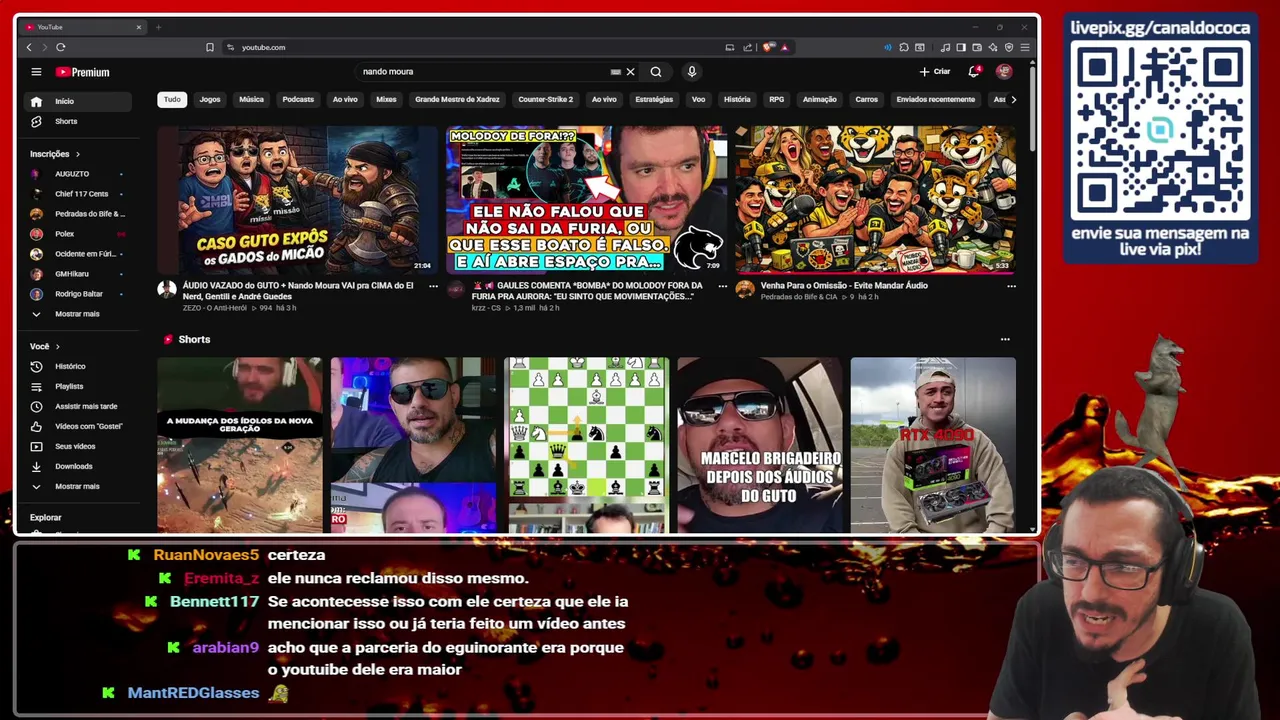Open the Você section chevron
Image resolution: width=1280 pixels, height=720 pixels.
pyautogui.click(x=57, y=346)
